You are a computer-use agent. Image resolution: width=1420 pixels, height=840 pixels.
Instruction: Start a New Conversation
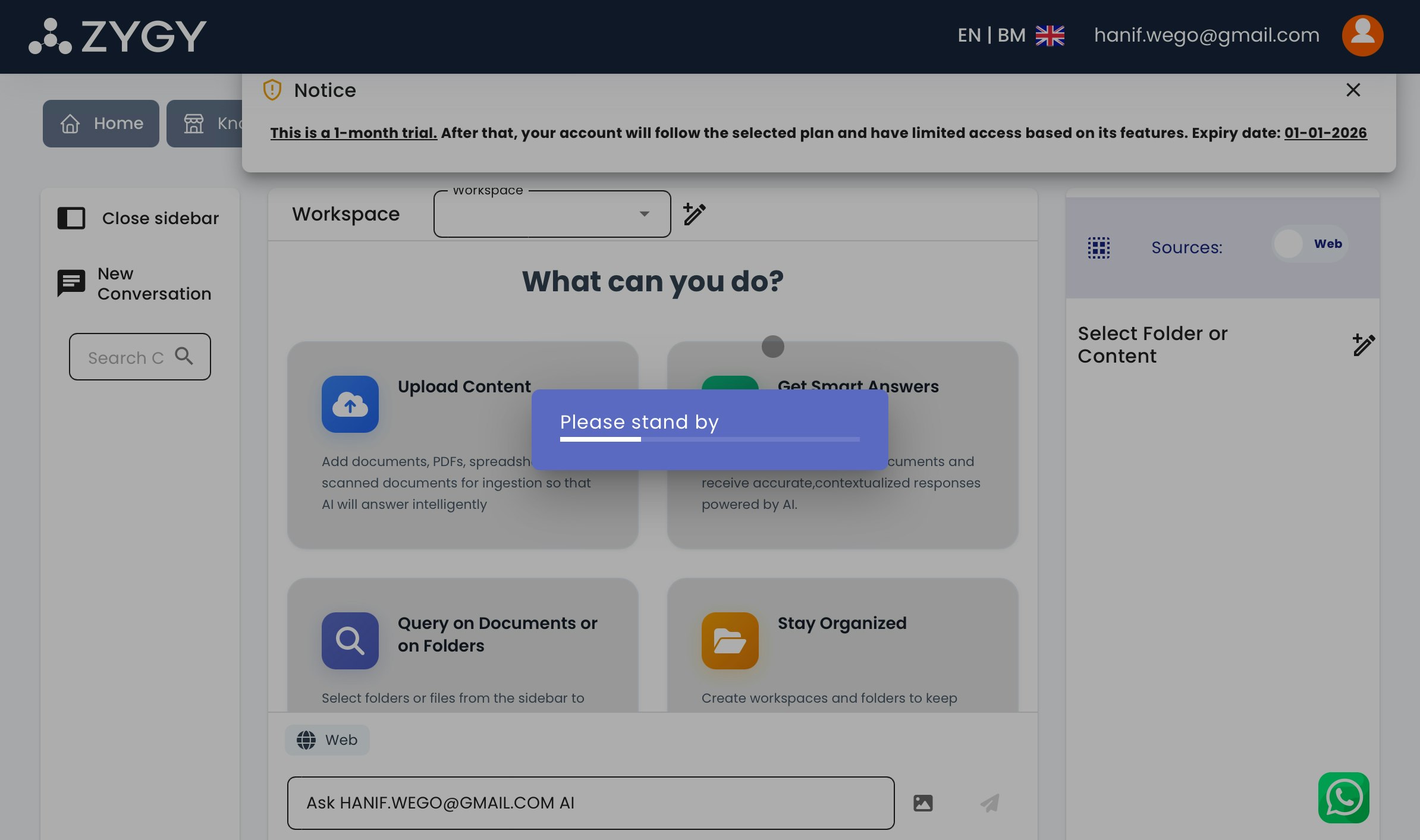[x=135, y=284]
